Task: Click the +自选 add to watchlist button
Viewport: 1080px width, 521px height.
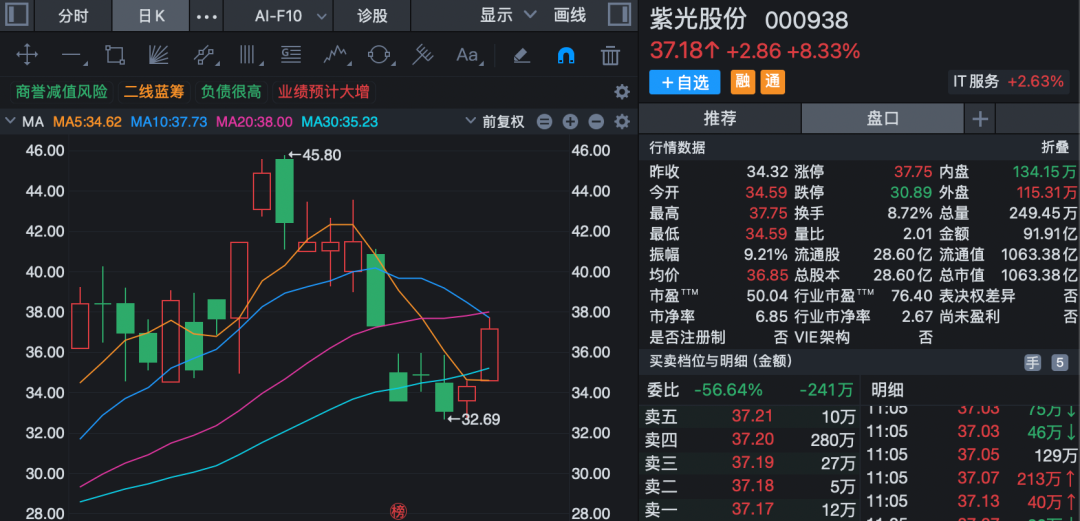Action: click(x=685, y=83)
